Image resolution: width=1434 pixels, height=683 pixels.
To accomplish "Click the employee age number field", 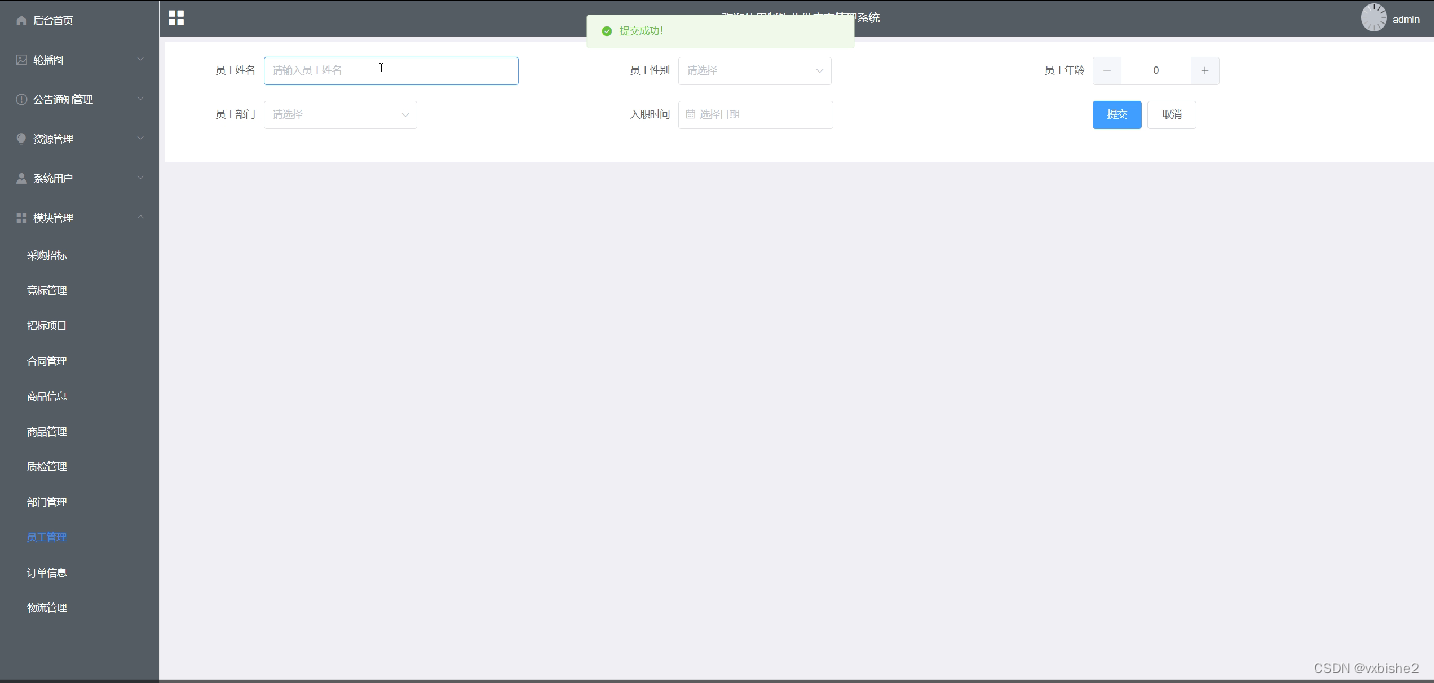I will pos(1156,71).
